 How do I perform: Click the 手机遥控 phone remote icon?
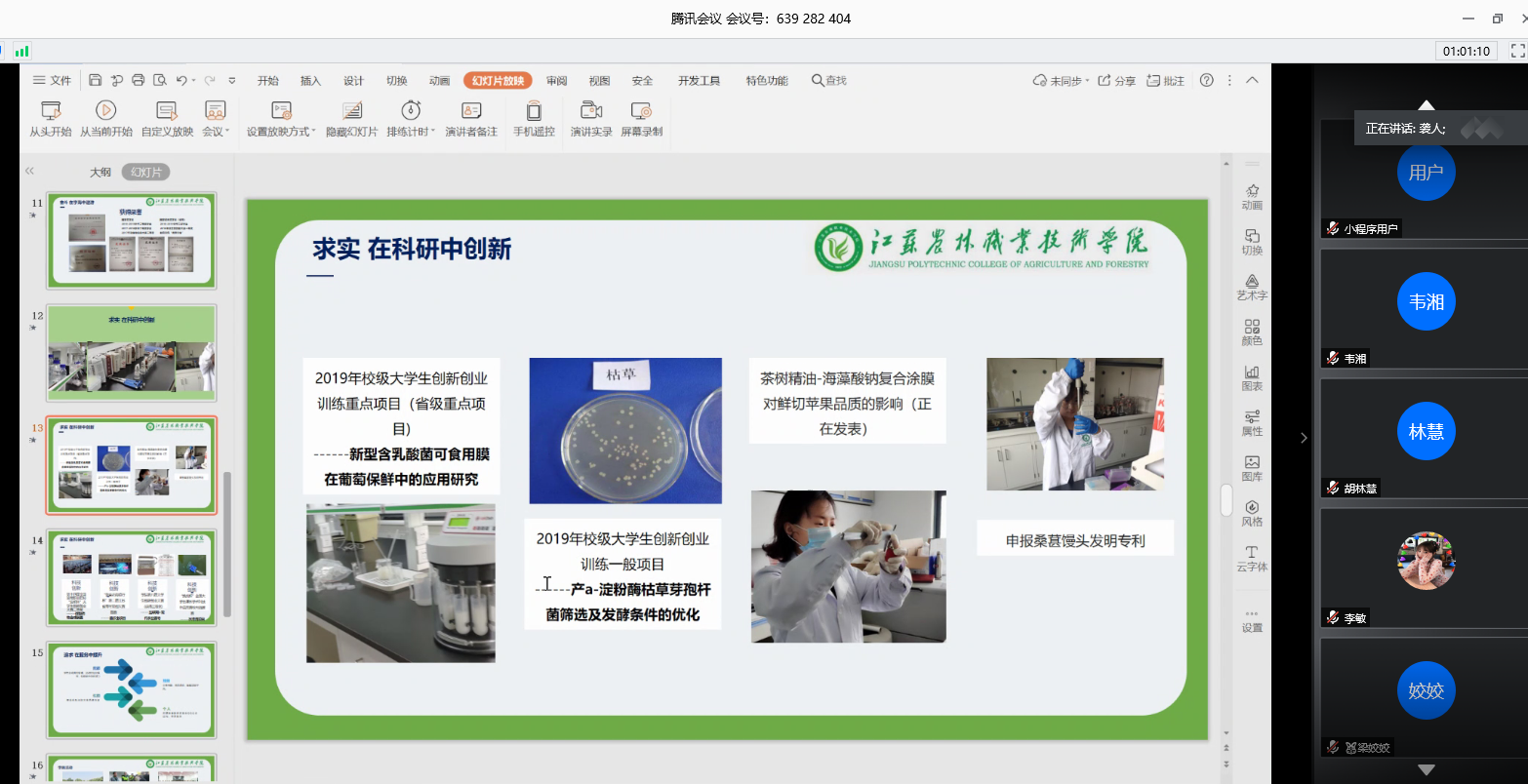pyautogui.click(x=534, y=118)
